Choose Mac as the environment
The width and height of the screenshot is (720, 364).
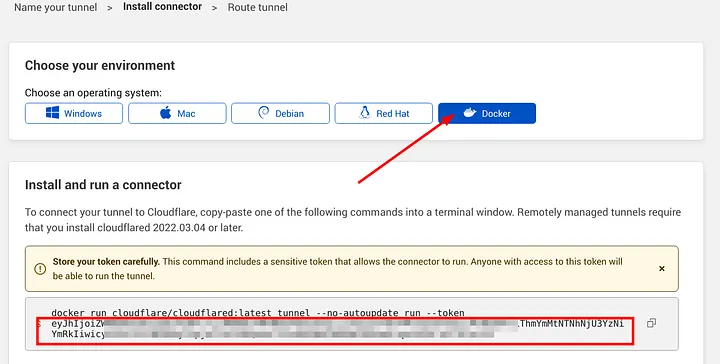pos(177,113)
